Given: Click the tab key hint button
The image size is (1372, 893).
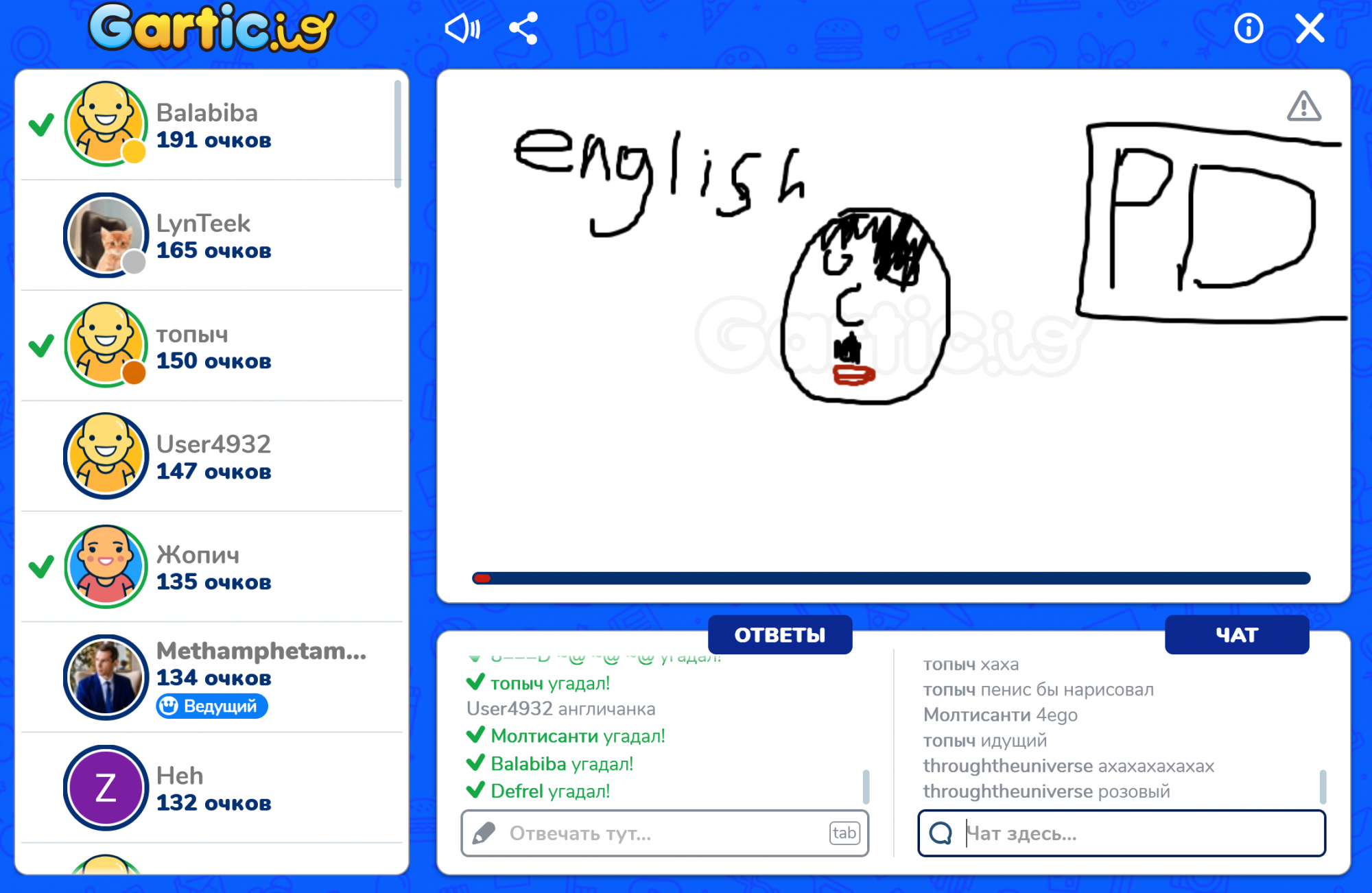Looking at the screenshot, I should click(844, 833).
